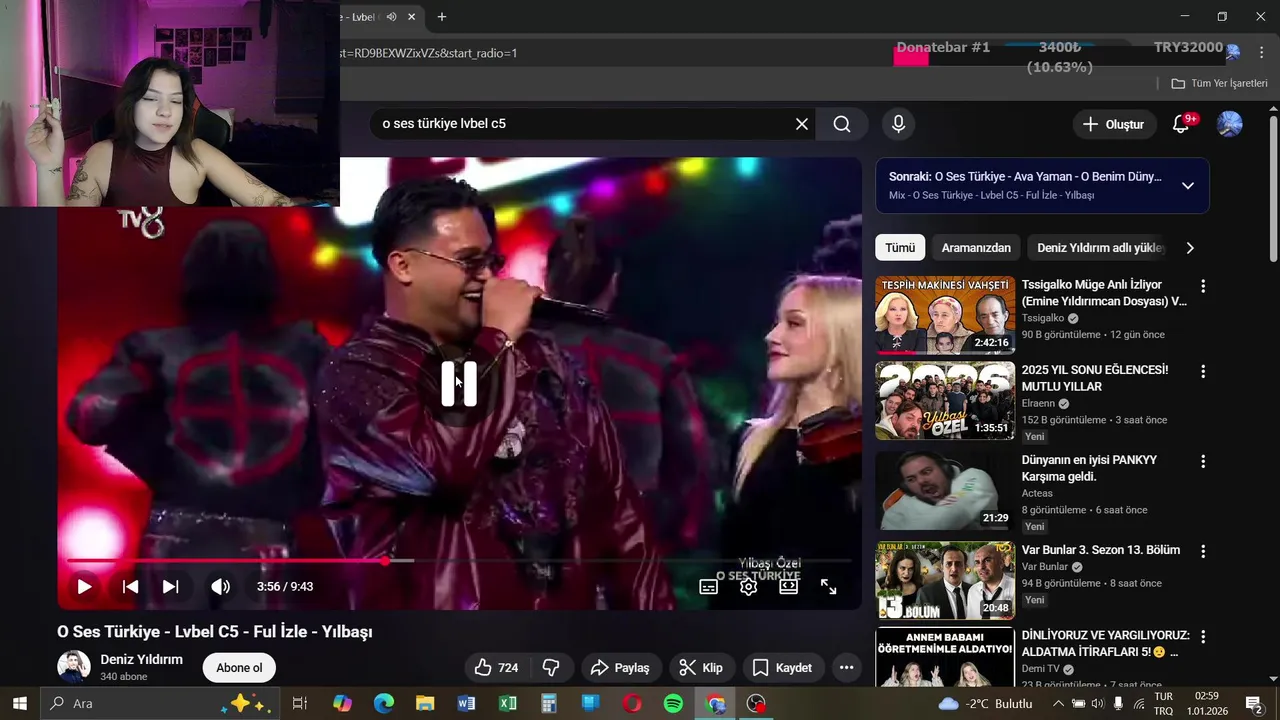Subscribe using the Abone ol button
This screenshot has height=720, width=1280.
click(239, 668)
